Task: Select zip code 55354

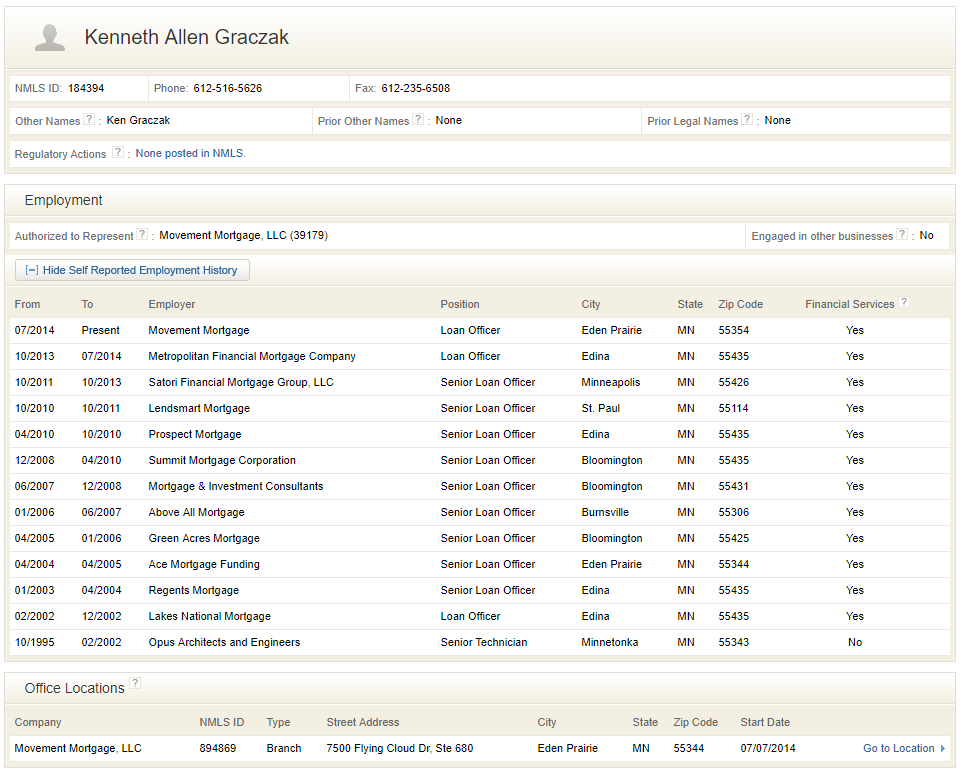Action: pos(734,330)
